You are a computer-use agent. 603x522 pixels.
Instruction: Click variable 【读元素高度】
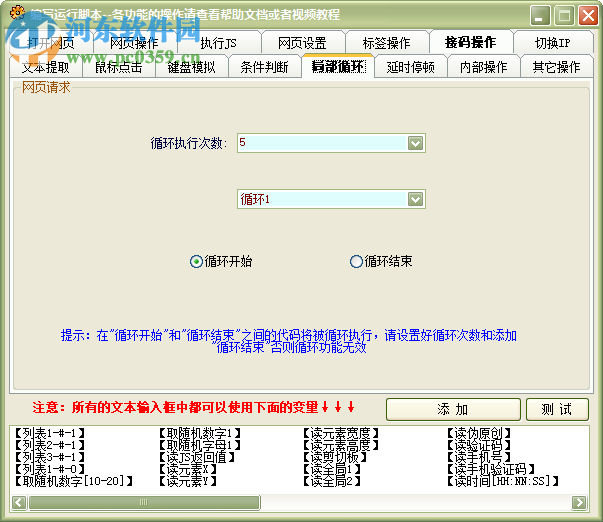tap(341, 445)
